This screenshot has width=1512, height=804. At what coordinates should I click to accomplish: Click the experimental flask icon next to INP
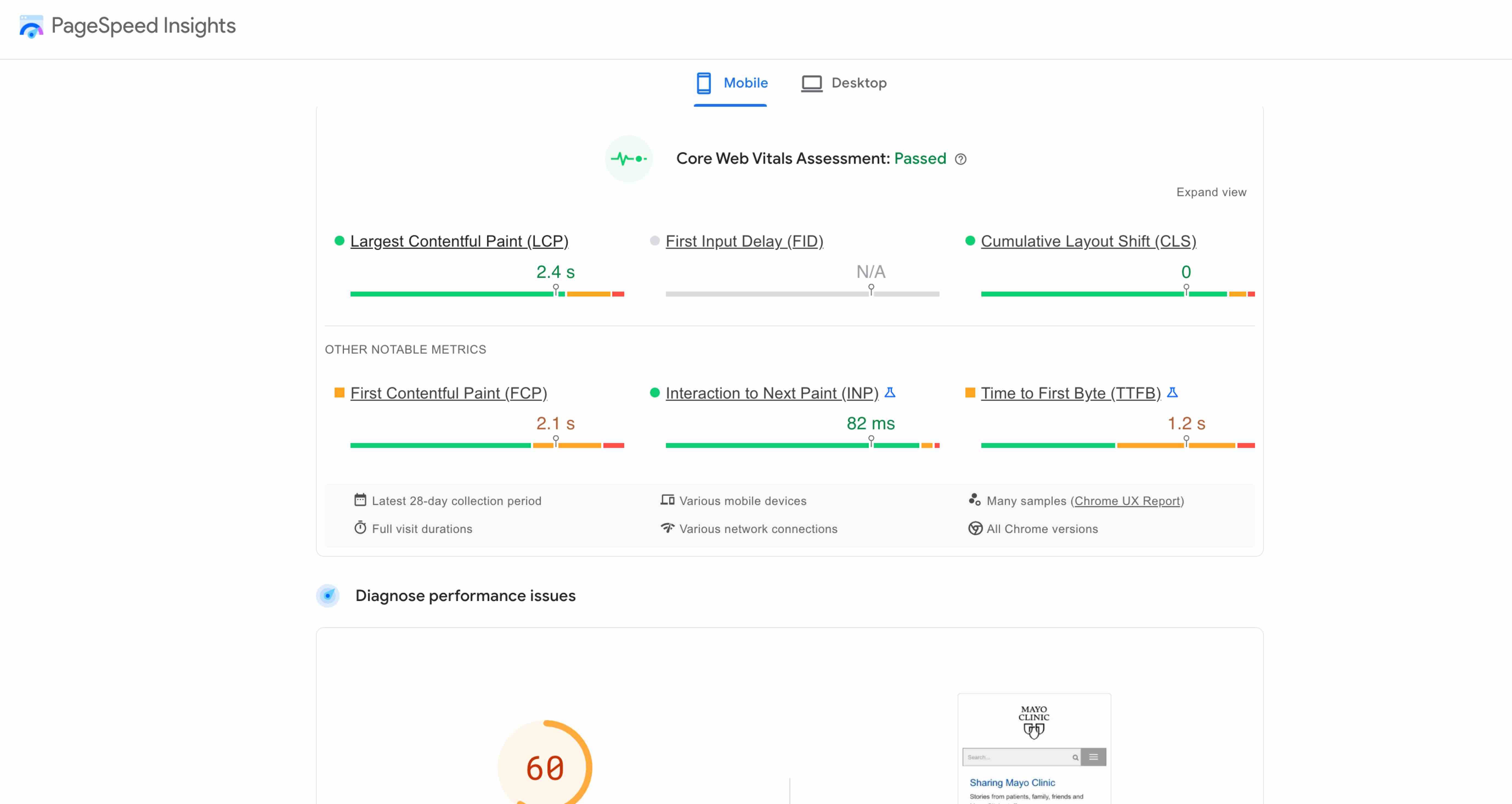click(890, 393)
